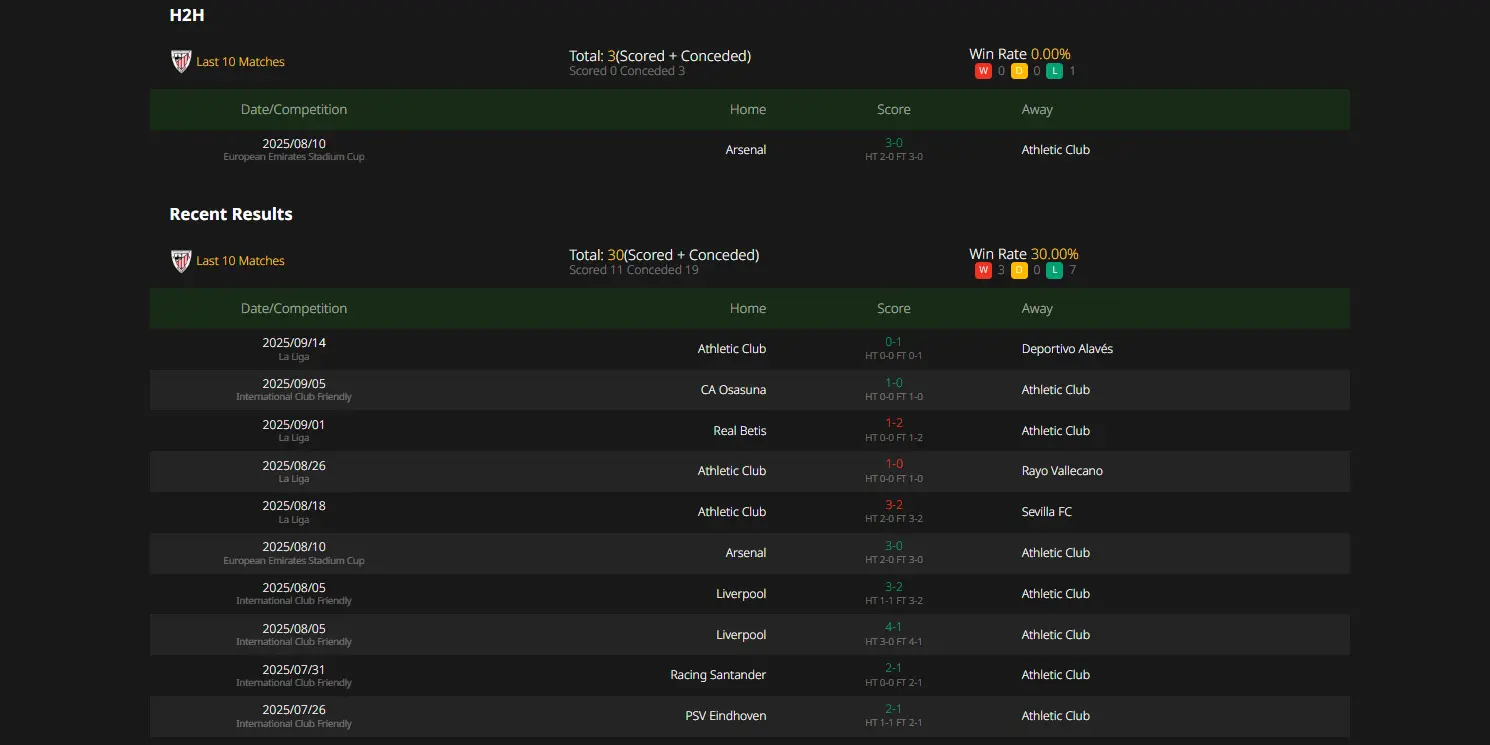Viewport: 1490px width, 745px height.
Task: Open Athletic Club in the PSV Eindhoven row
Action: [x=1056, y=716]
